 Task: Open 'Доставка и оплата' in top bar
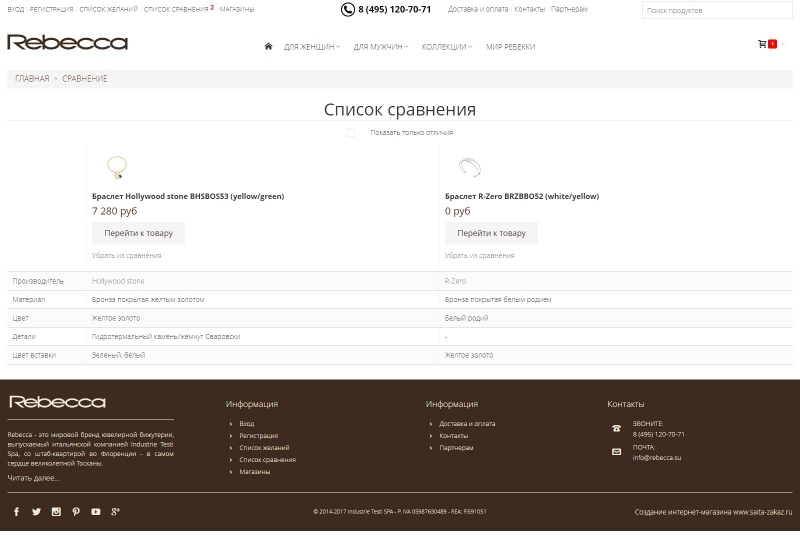(x=478, y=9)
